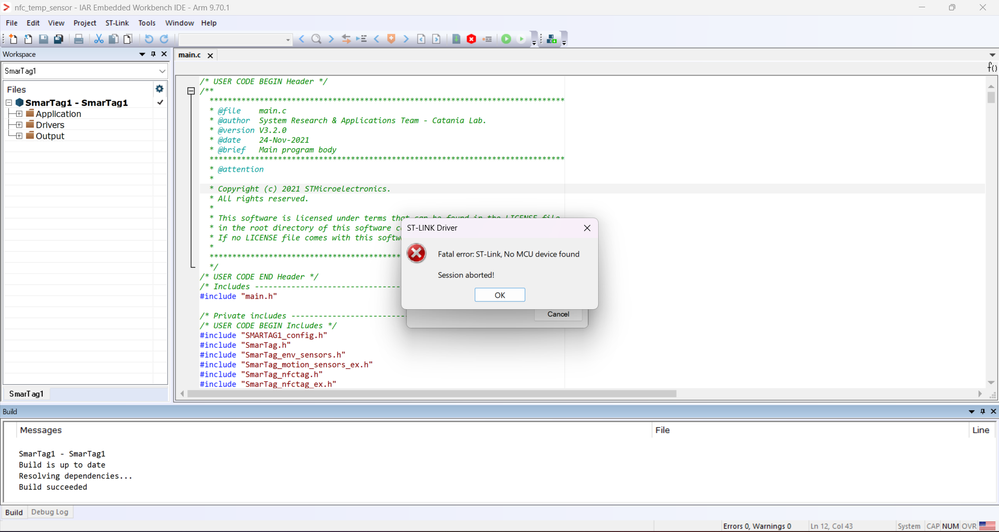This screenshot has height=532, width=999.
Task: Open the File menu
Action: (11, 23)
